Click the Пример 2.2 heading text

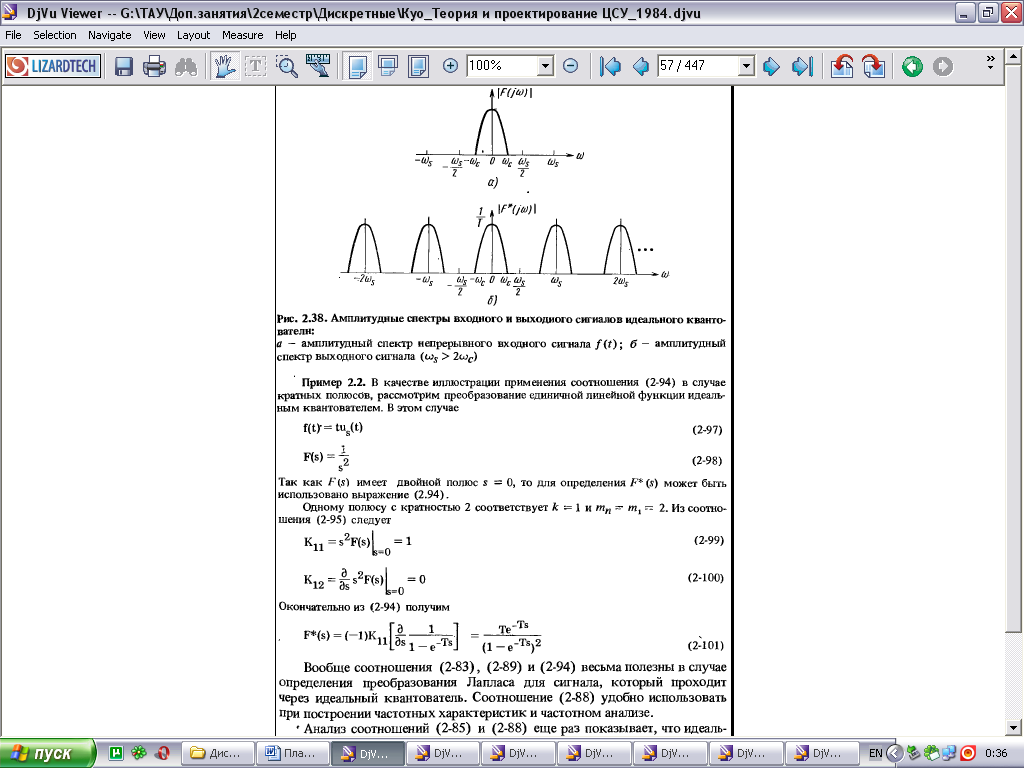333,382
